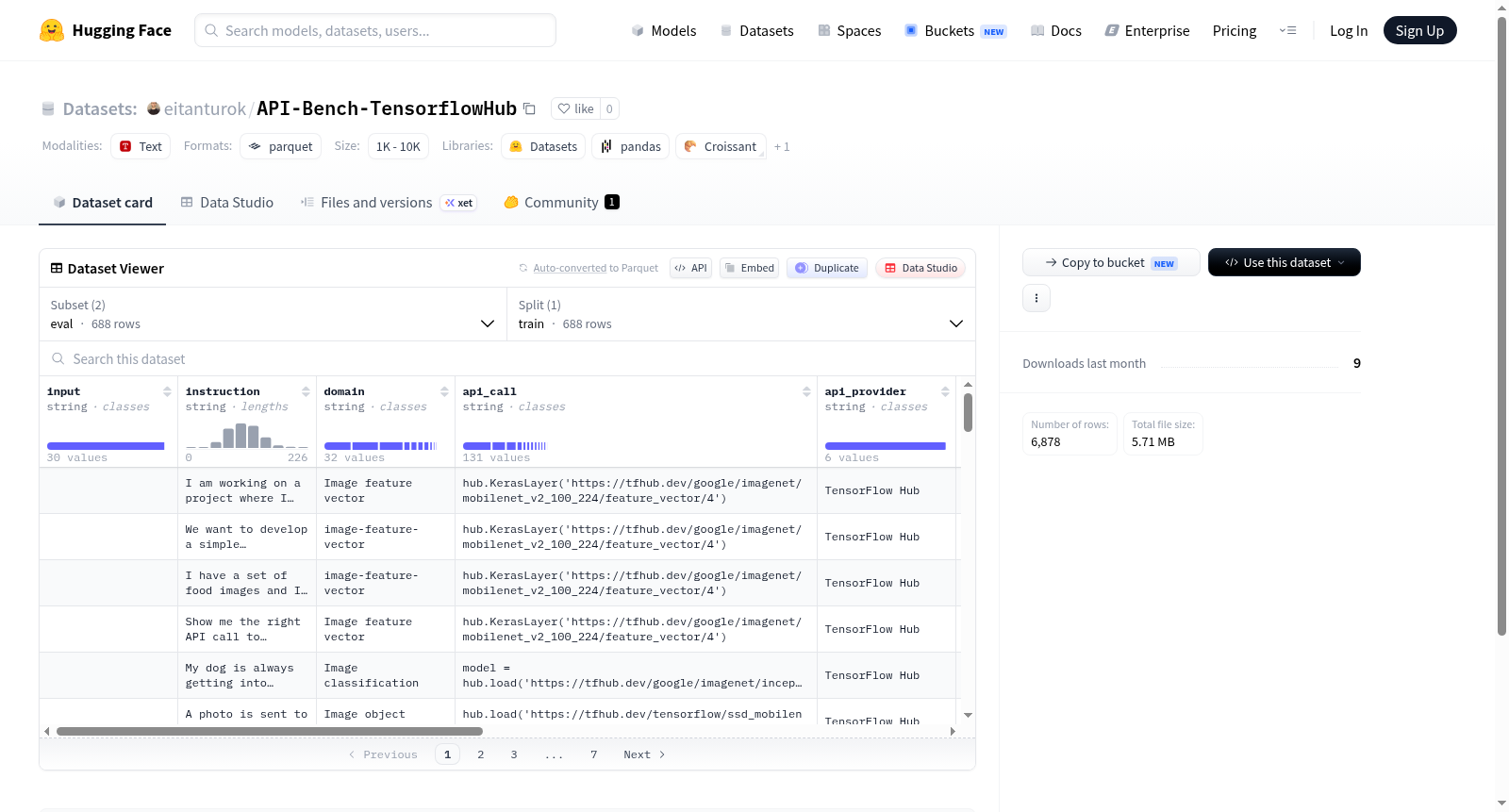Image resolution: width=1509 pixels, height=812 pixels.
Task: Click the table vertical scrollbar thumb
Action: (x=968, y=412)
